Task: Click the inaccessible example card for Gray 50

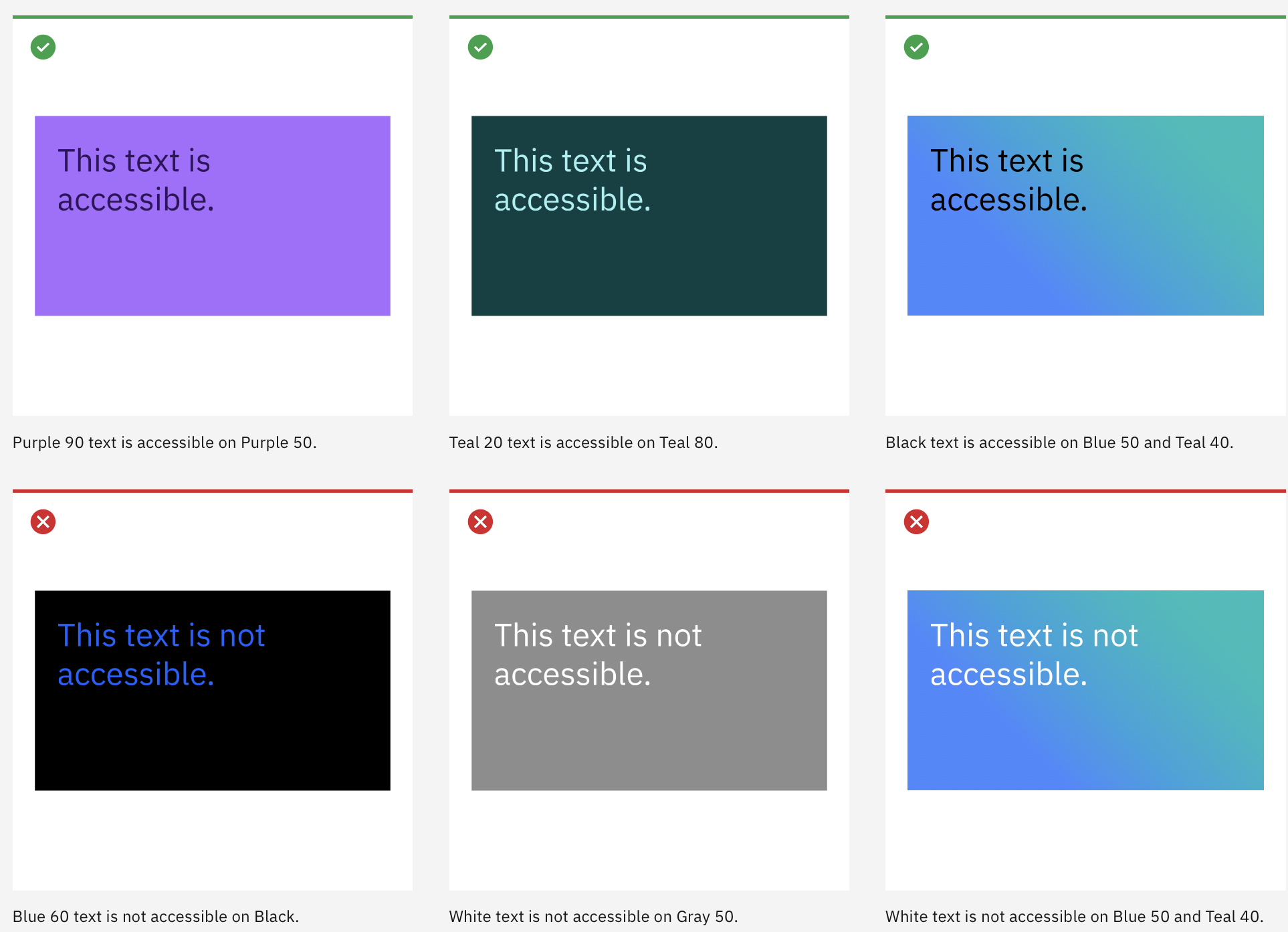Action: [x=649, y=689]
